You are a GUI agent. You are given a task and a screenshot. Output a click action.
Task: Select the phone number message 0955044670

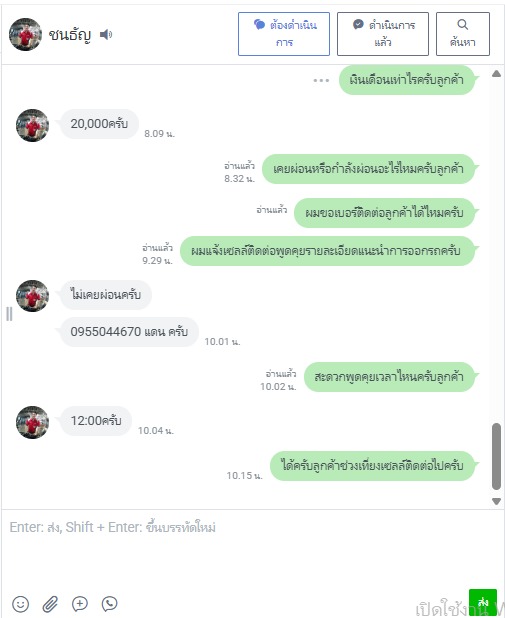coord(129,332)
